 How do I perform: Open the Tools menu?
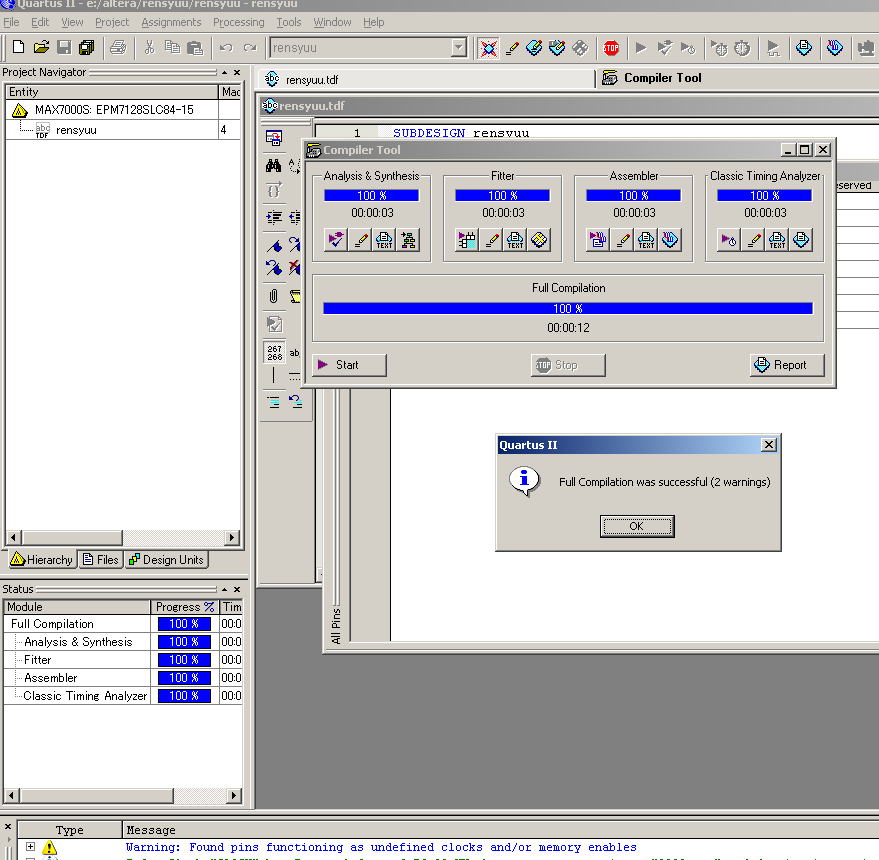[289, 22]
